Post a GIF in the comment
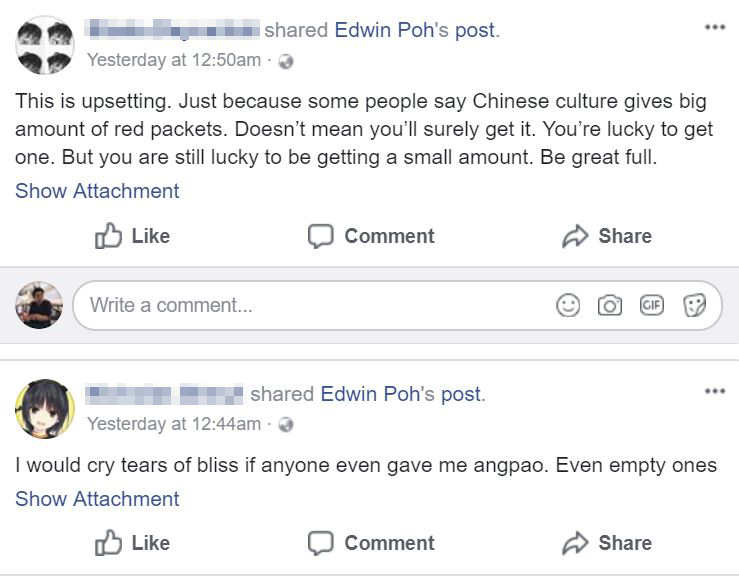The height and width of the screenshot is (576, 739). (652, 306)
